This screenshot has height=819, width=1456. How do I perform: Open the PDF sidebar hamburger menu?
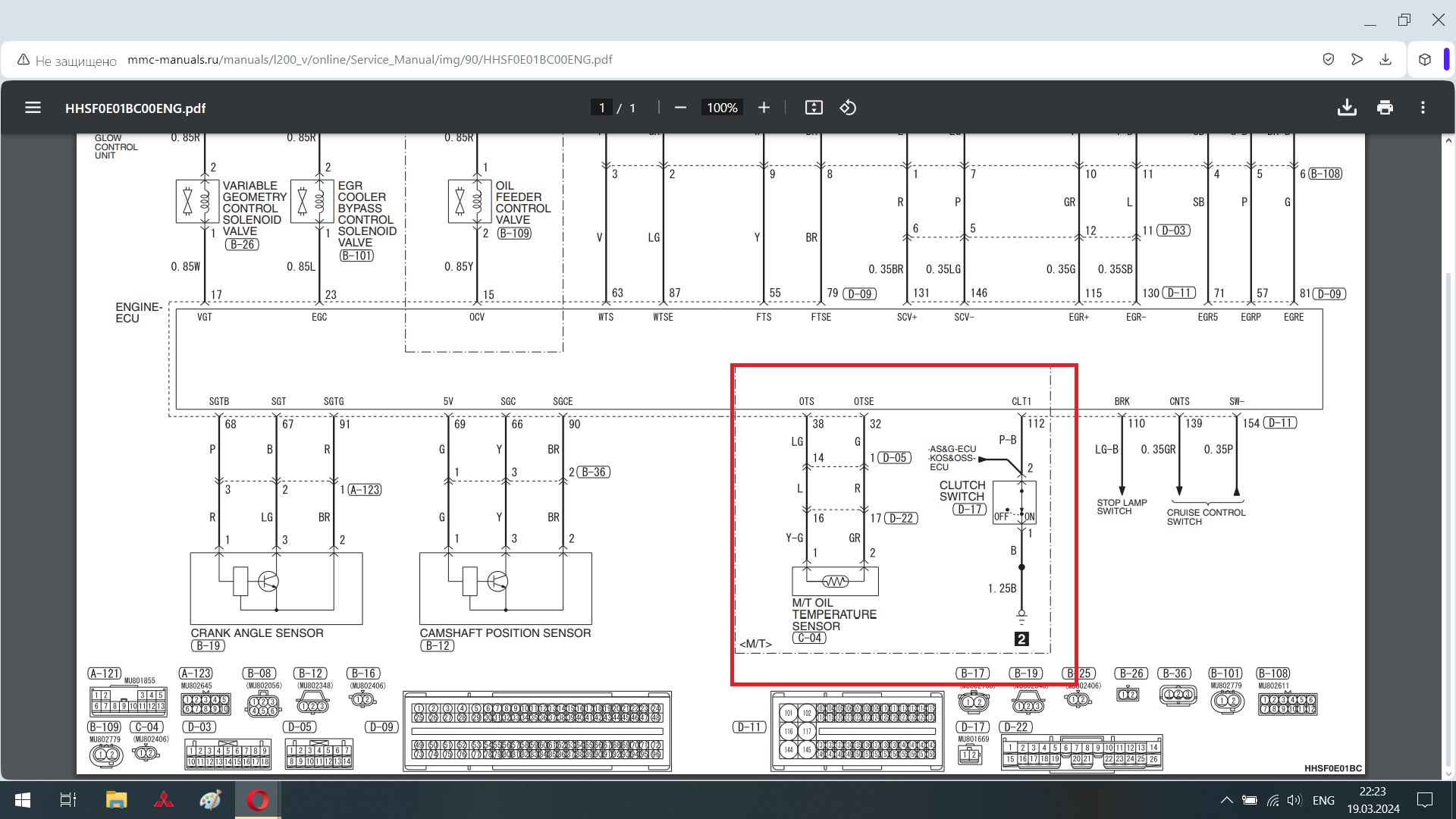[x=33, y=108]
